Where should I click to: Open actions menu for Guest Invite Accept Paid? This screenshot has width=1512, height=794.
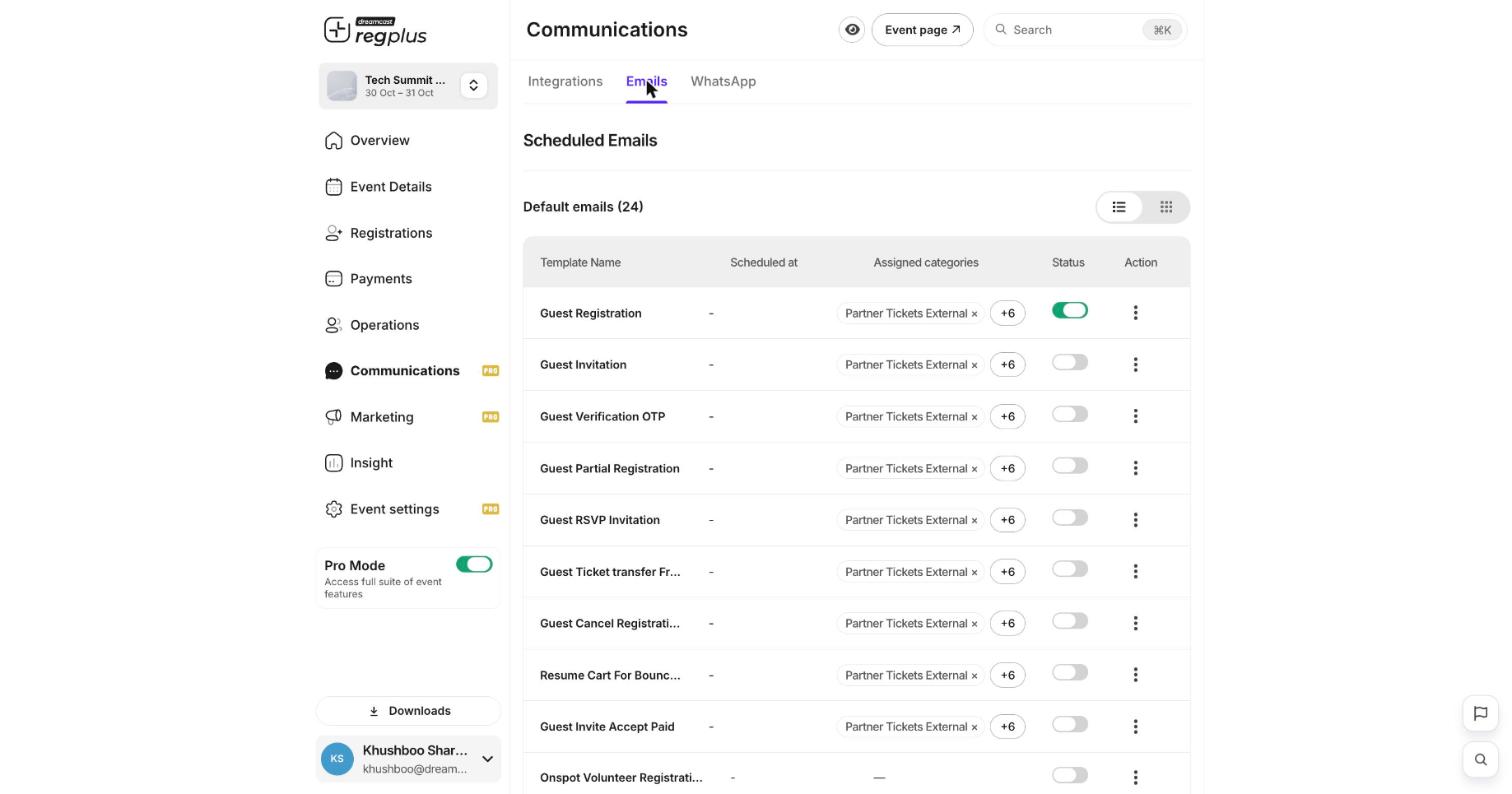point(1135,727)
